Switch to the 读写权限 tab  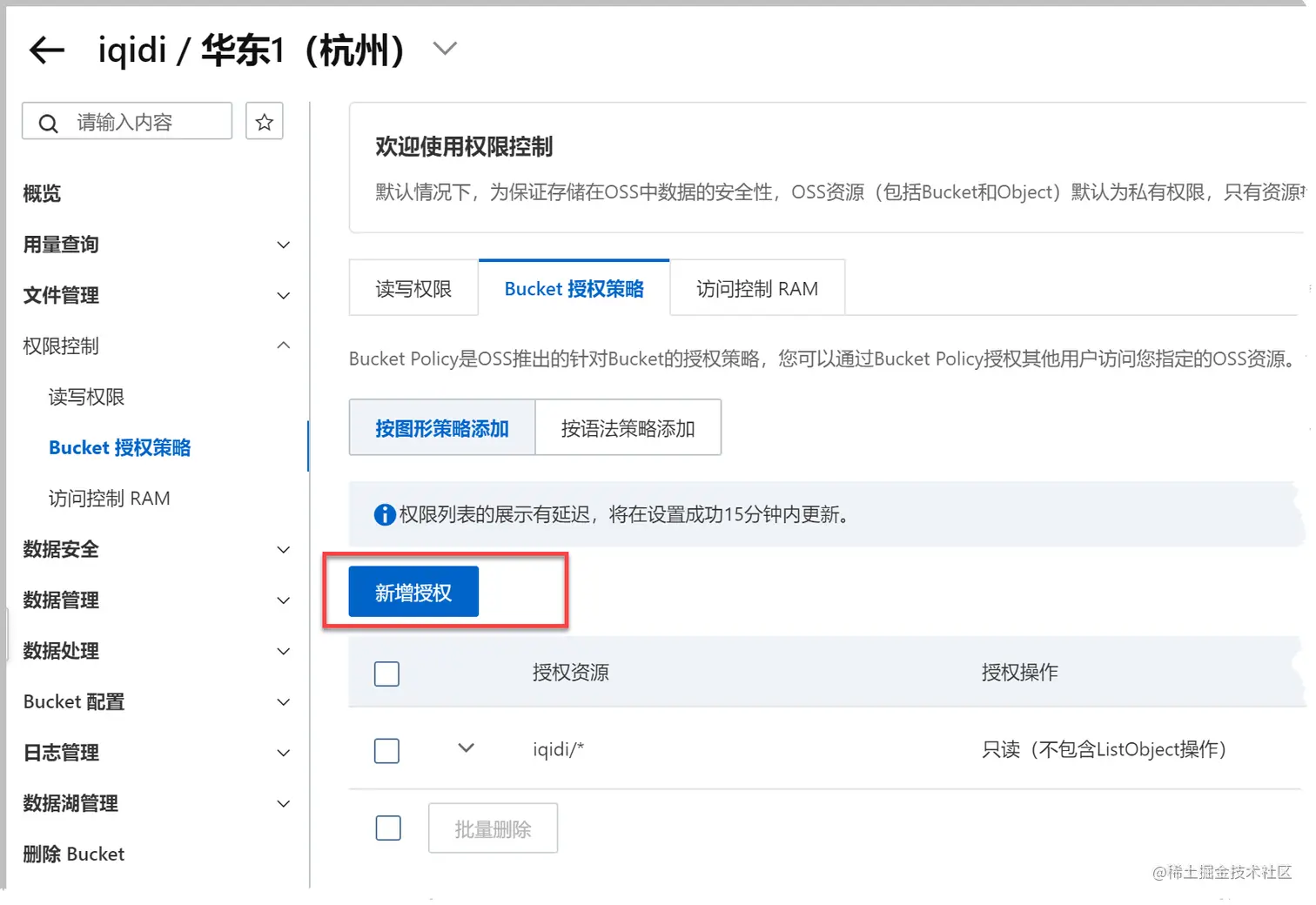pyautogui.click(x=413, y=288)
